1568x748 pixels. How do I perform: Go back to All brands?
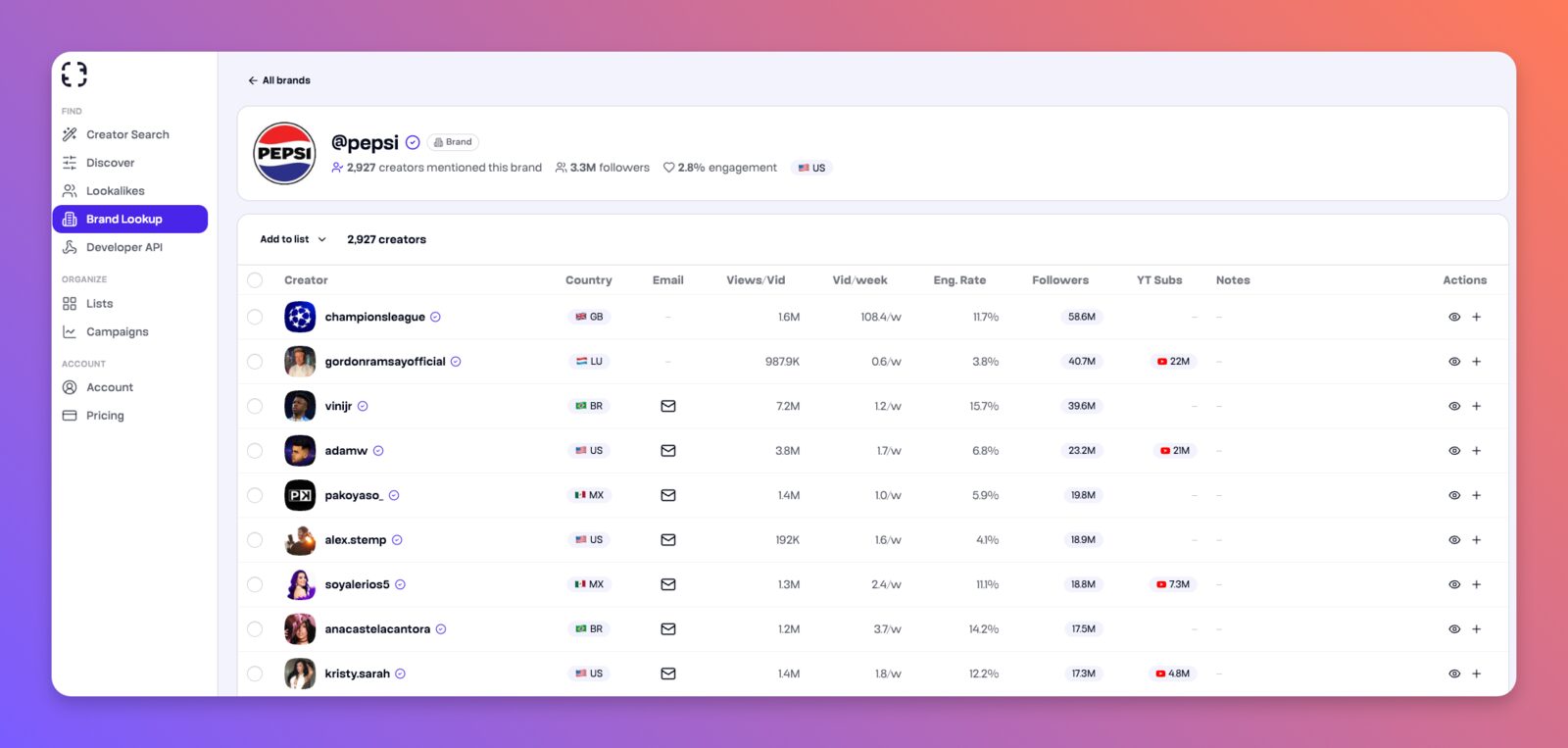[279, 80]
